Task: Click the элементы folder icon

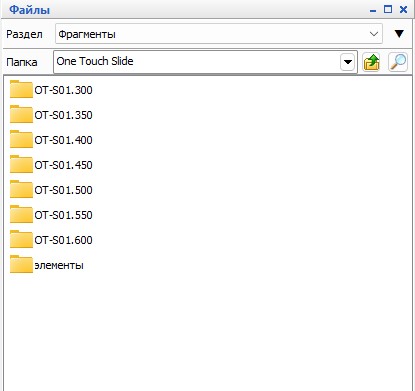Action: (x=21, y=265)
